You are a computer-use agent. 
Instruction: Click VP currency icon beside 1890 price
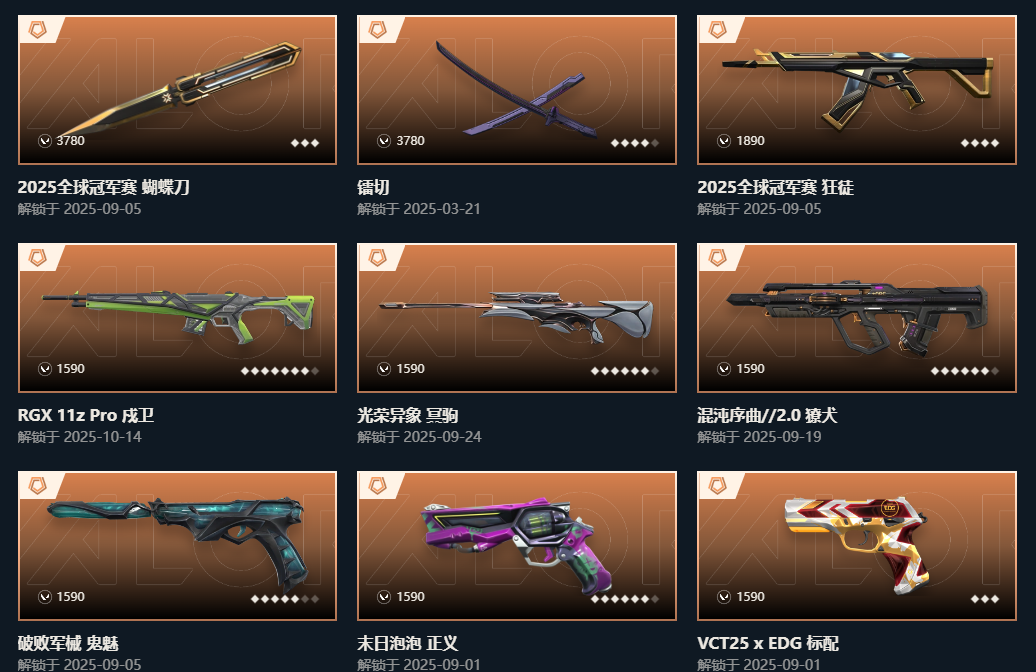[724, 141]
